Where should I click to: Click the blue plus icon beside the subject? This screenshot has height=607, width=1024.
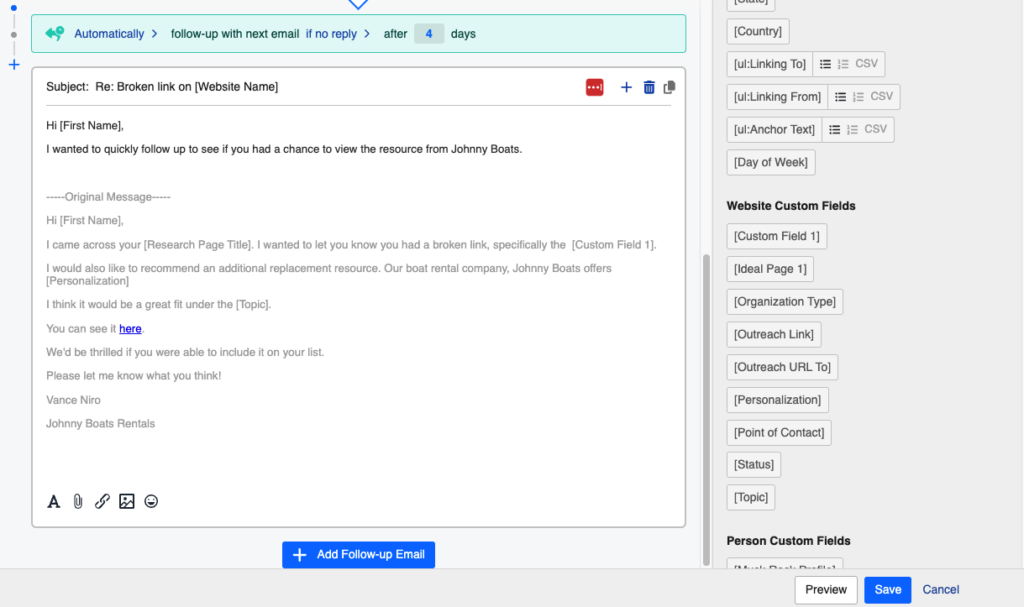click(627, 87)
